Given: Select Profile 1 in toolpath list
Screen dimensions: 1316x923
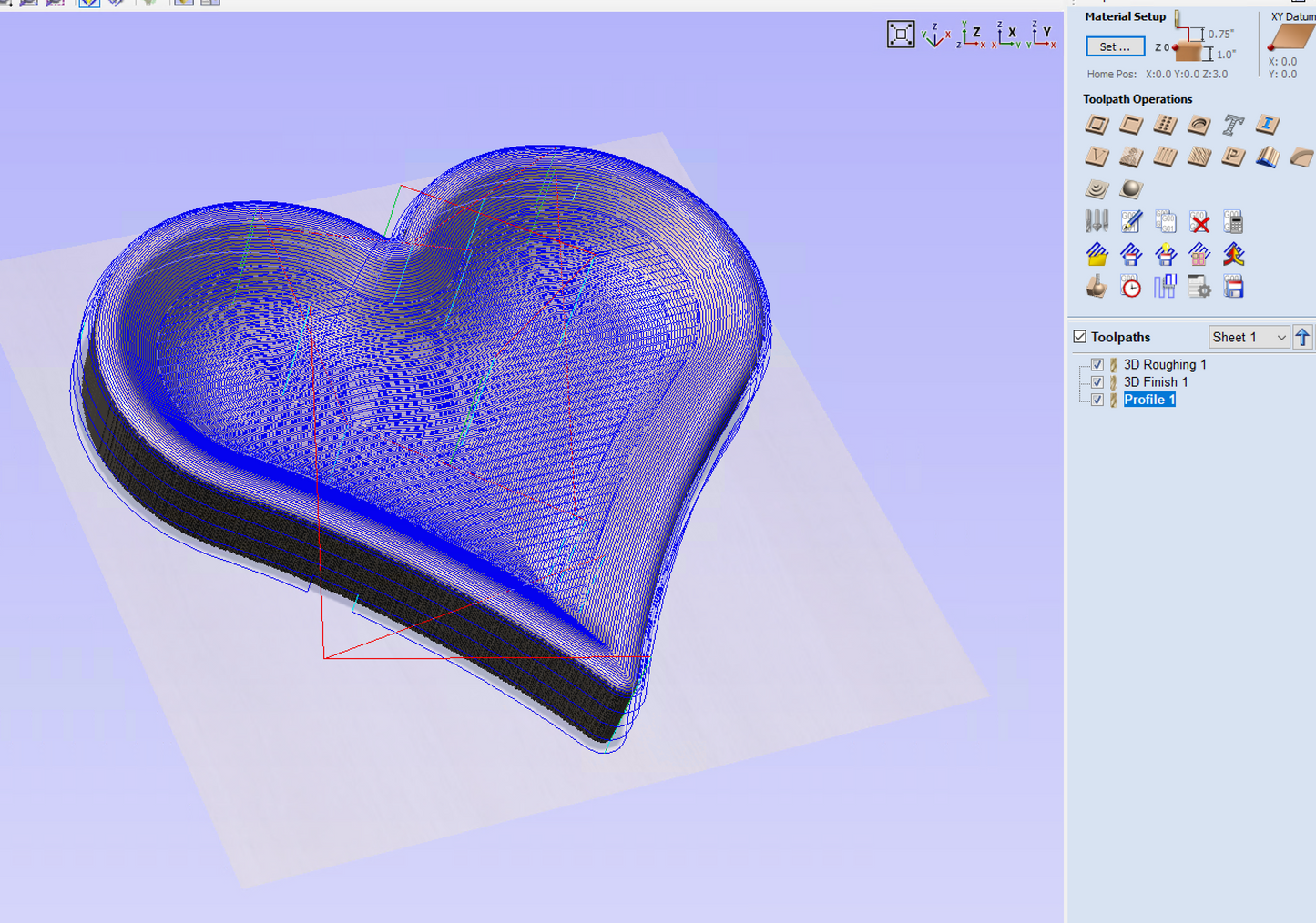Looking at the screenshot, I should [1148, 400].
